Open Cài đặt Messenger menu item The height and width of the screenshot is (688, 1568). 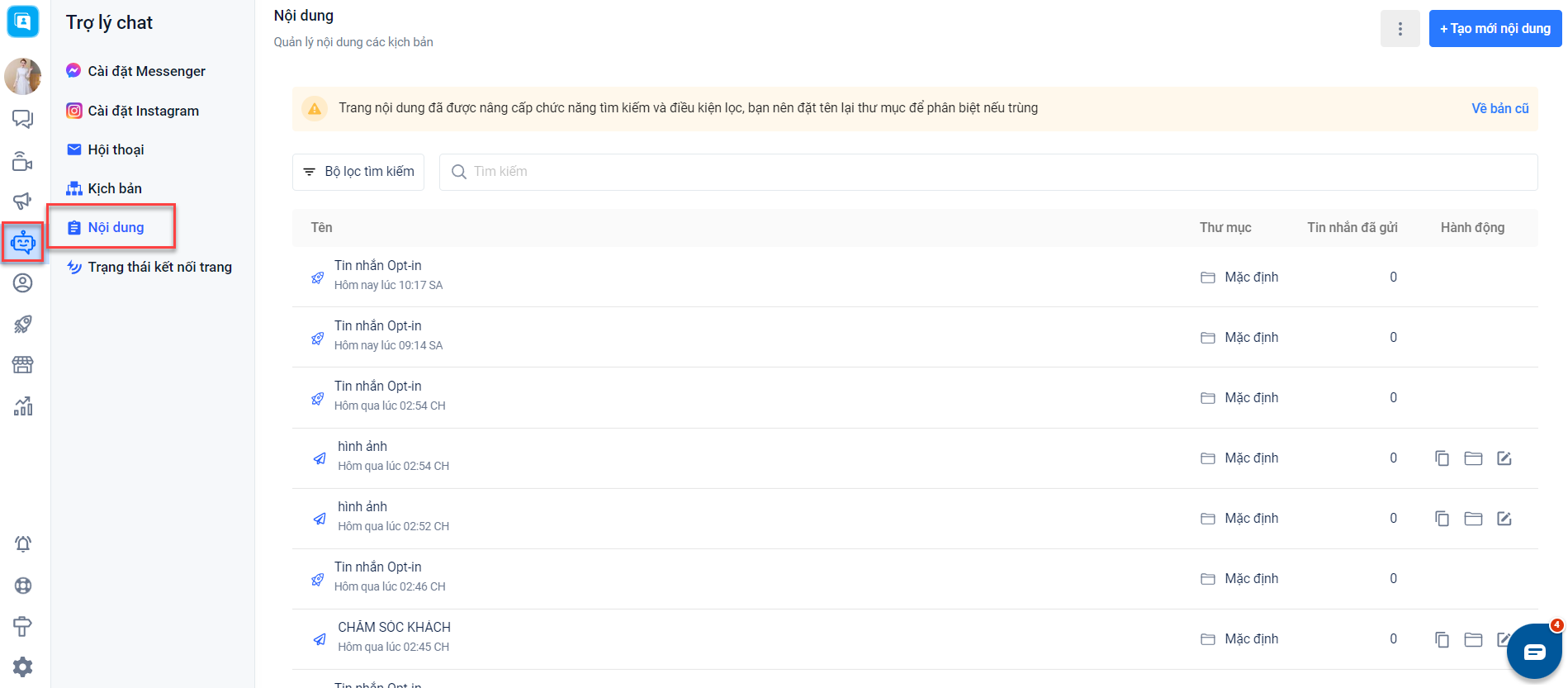136,71
